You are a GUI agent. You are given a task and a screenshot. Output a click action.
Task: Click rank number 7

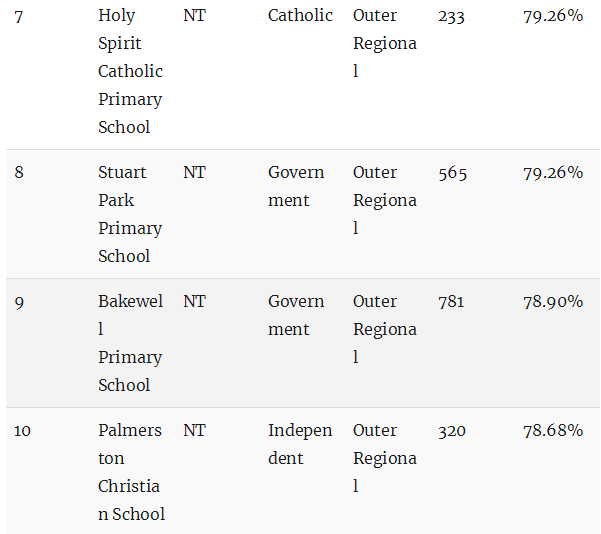tap(19, 17)
